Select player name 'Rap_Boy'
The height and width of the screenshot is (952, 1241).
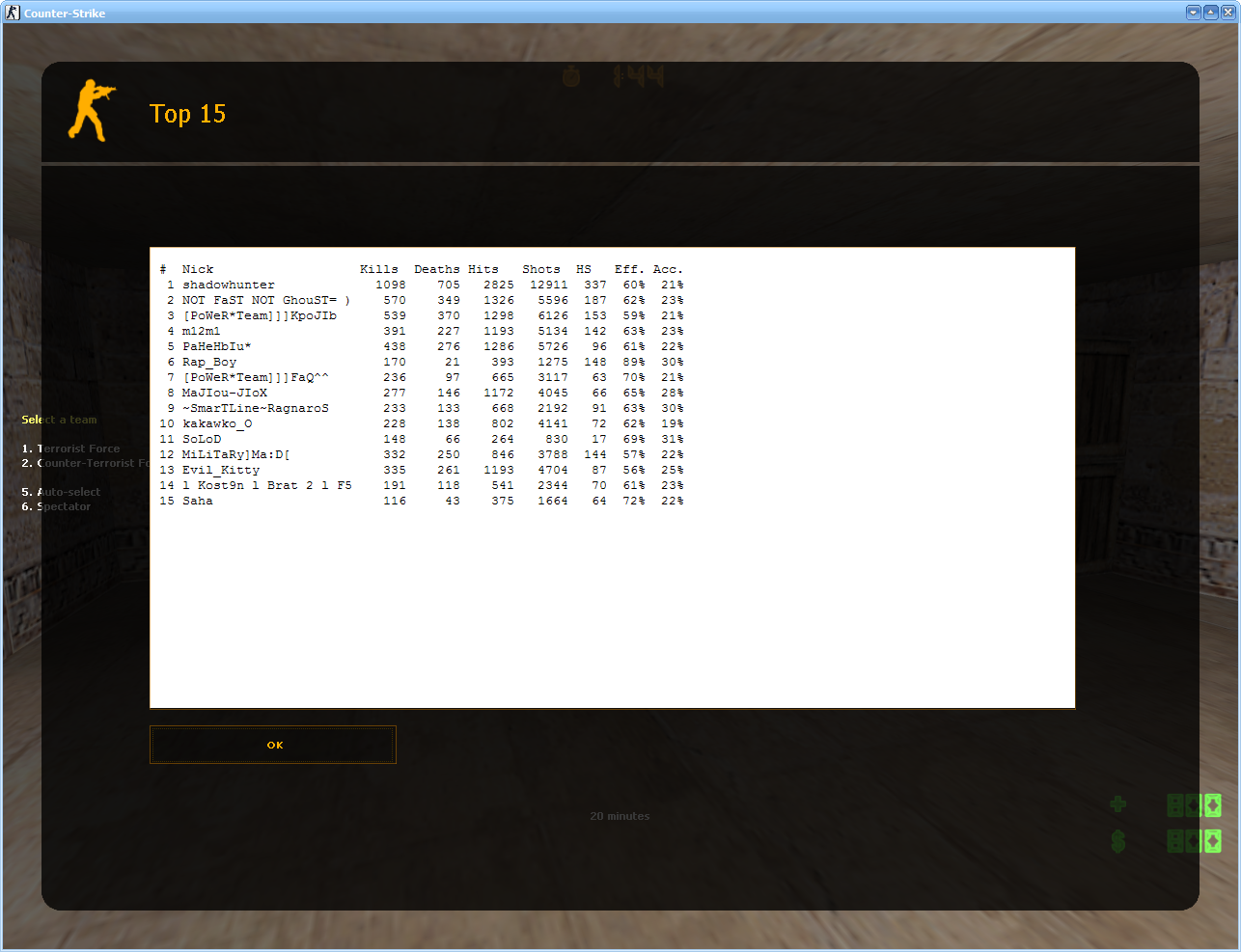tap(209, 362)
